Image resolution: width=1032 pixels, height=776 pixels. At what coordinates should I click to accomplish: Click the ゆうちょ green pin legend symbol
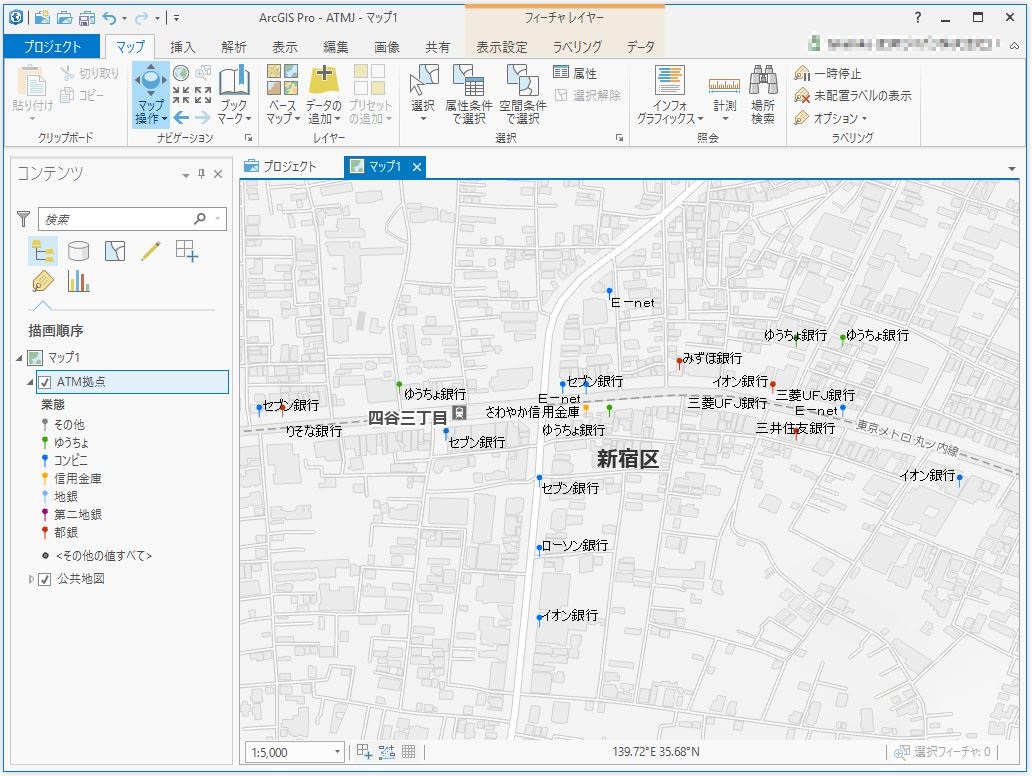click(45, 442)
